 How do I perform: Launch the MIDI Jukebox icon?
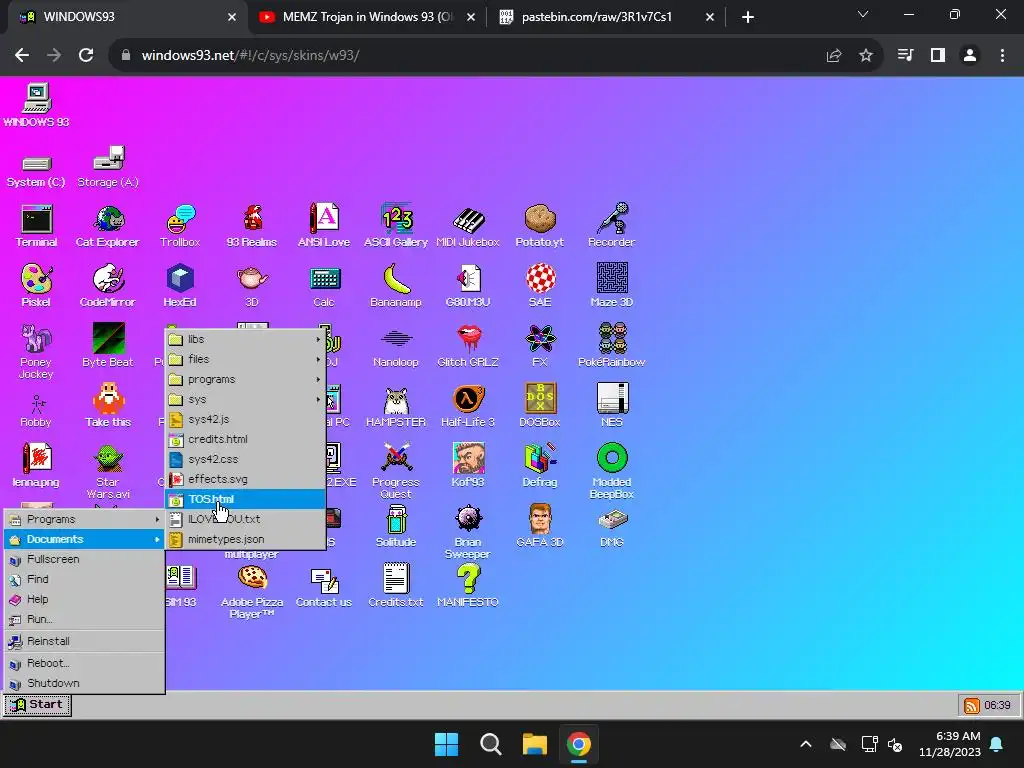click(468, 226)
